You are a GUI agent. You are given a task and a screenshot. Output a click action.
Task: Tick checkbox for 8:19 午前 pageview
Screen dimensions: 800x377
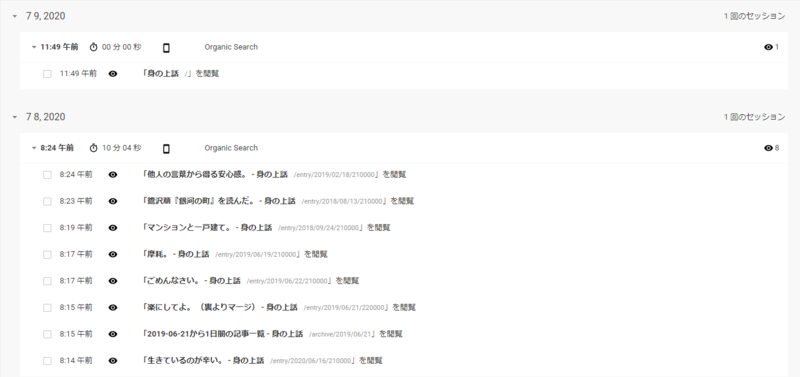pos(47,228)
